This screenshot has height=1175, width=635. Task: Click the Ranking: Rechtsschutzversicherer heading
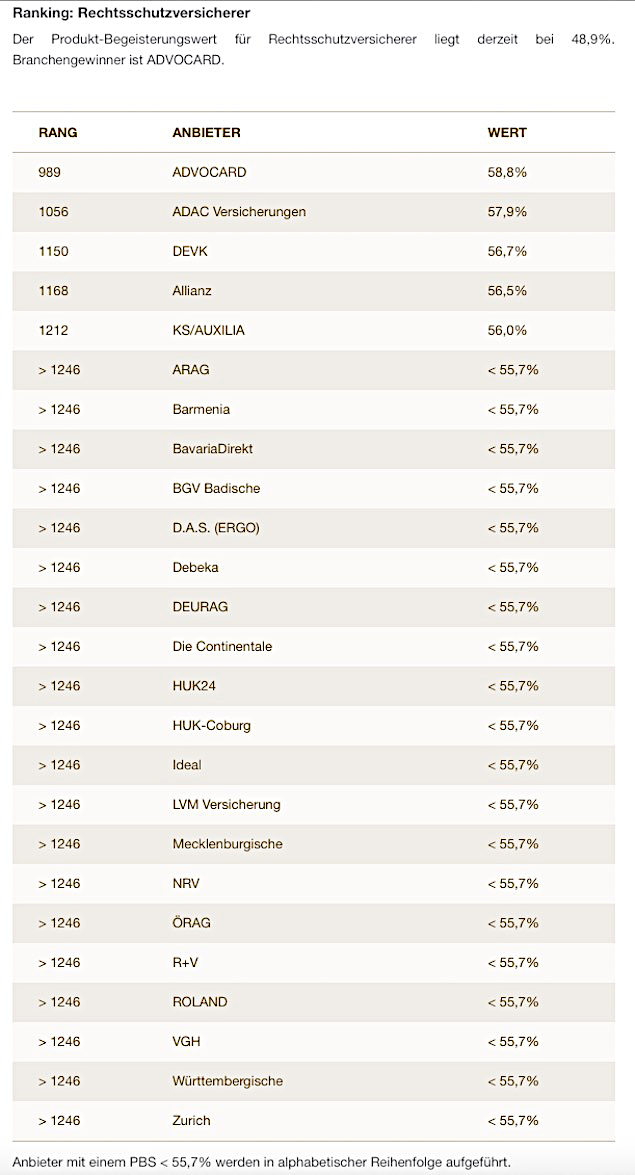coord(131,13)
